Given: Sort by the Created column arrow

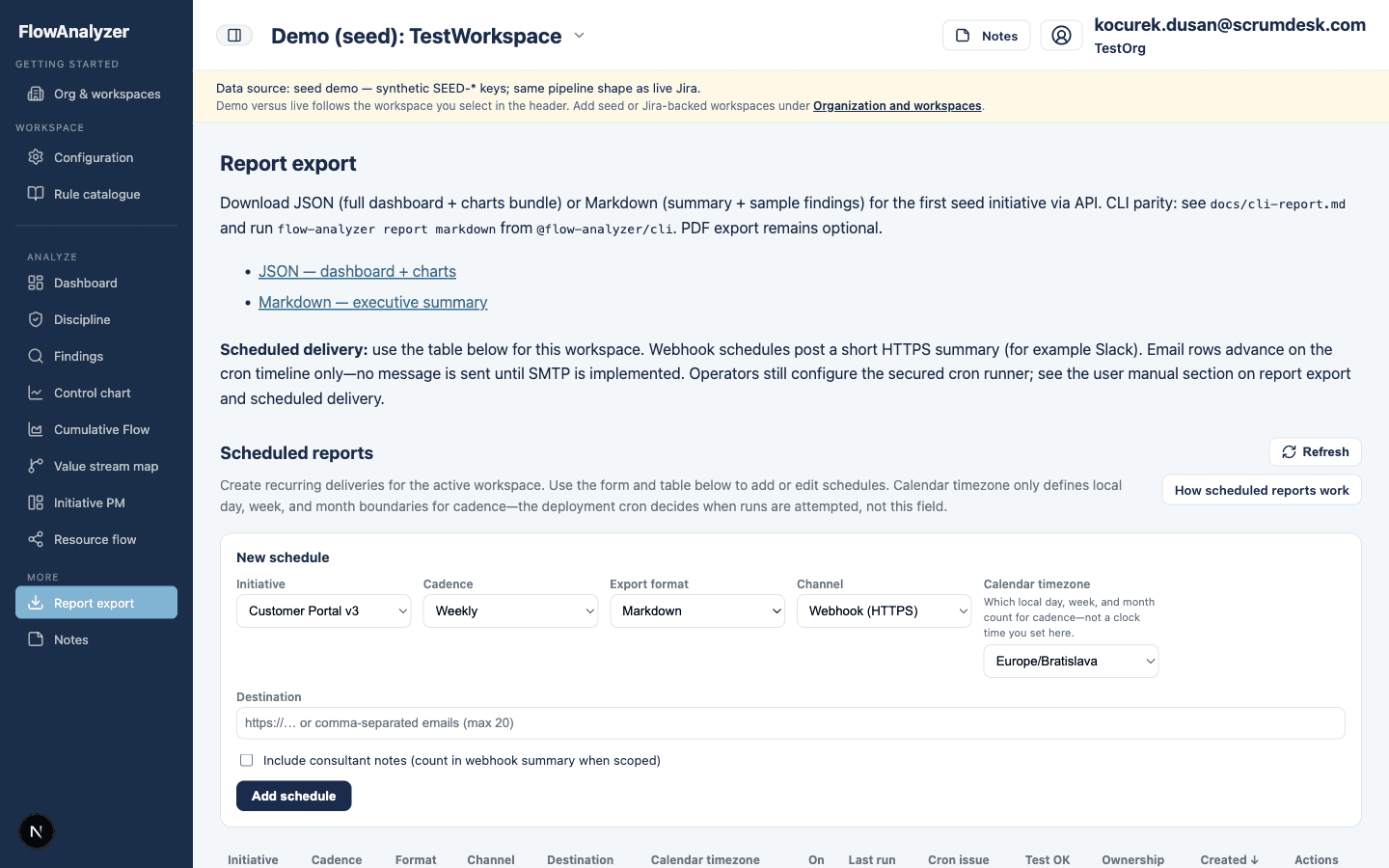Looking at the screenshot, I should pos(1254,860).
